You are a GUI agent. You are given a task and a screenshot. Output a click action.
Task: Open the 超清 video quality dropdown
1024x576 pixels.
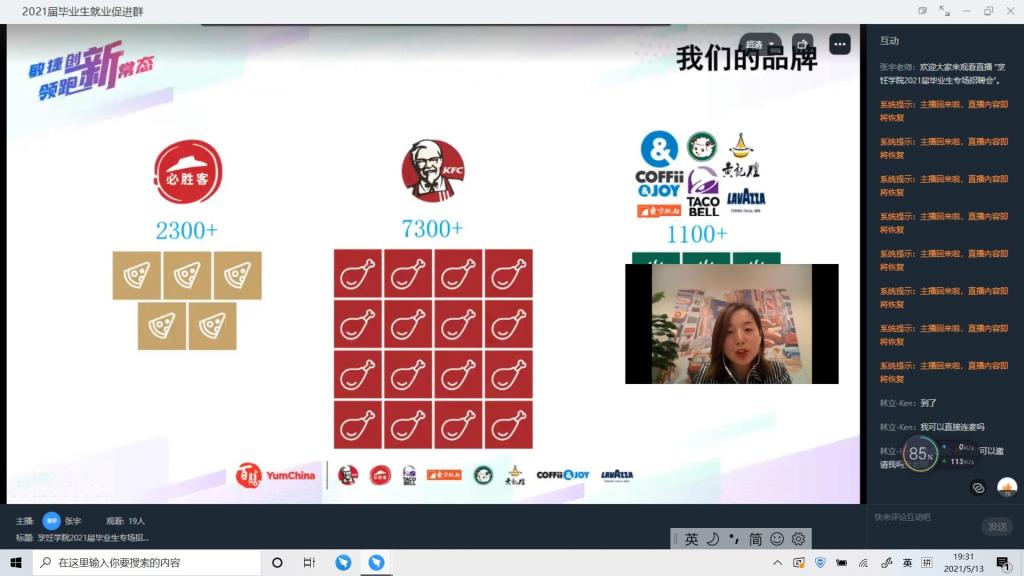pos(754,45)
